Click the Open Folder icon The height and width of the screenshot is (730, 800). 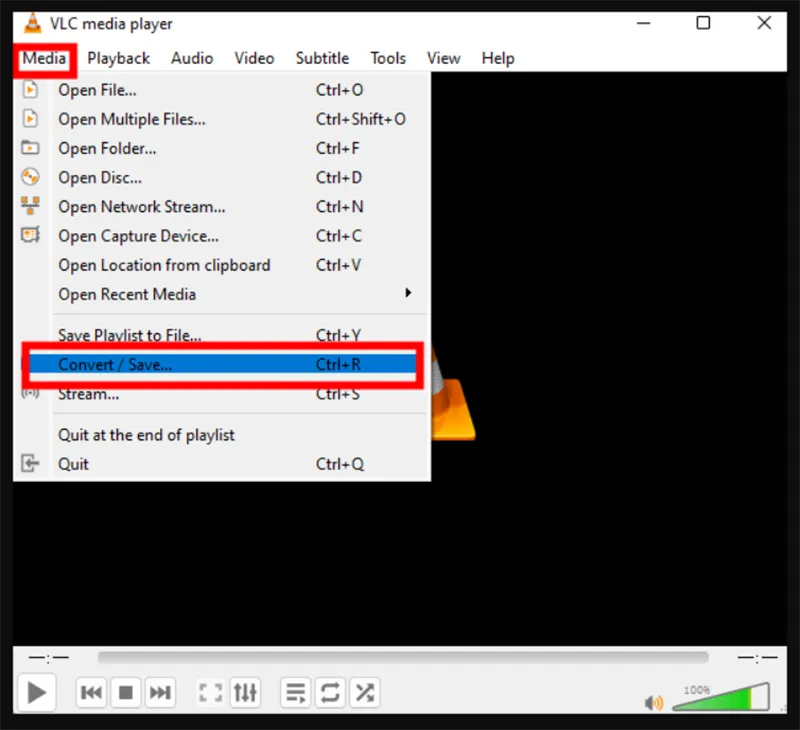click(x=30, y=148)
